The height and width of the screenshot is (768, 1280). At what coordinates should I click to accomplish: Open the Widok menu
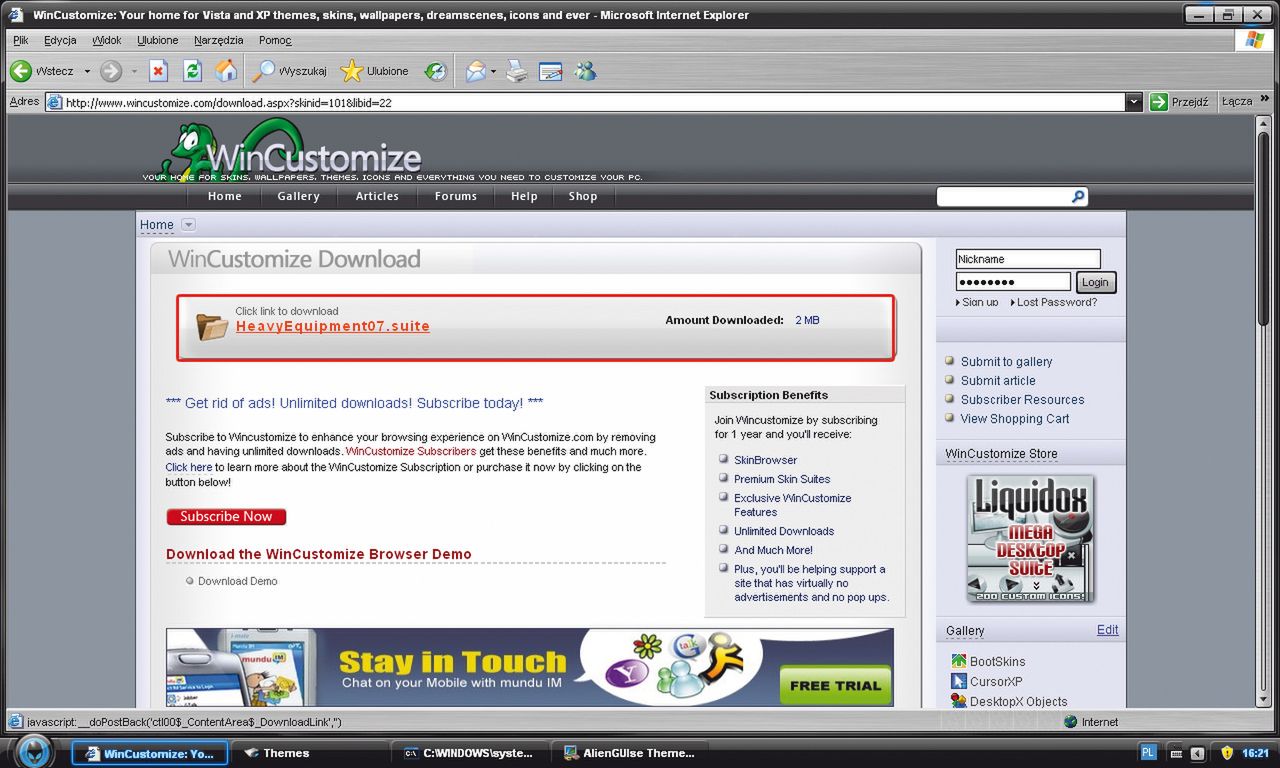(x=107, y=40)
